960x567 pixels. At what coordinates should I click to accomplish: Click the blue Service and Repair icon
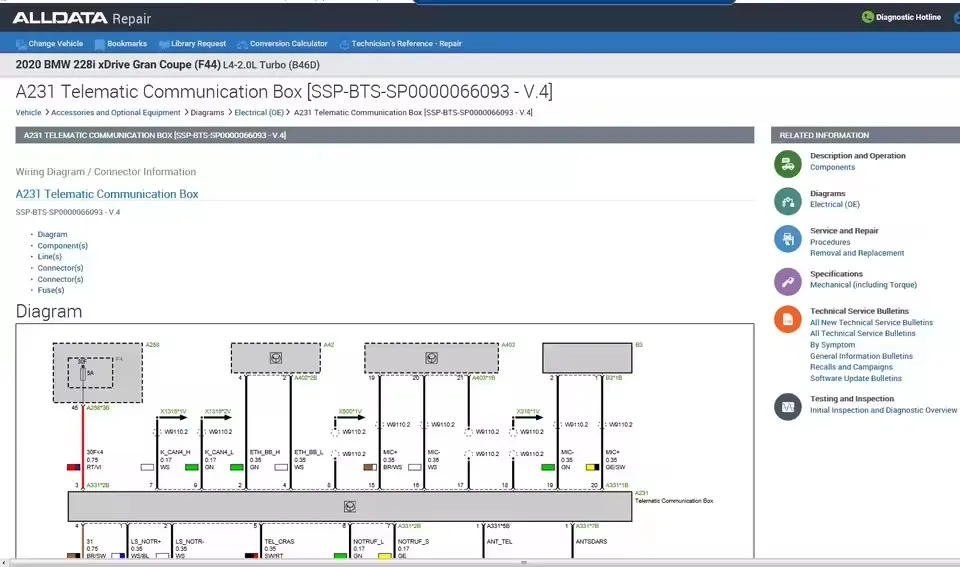tap(787, 239)
